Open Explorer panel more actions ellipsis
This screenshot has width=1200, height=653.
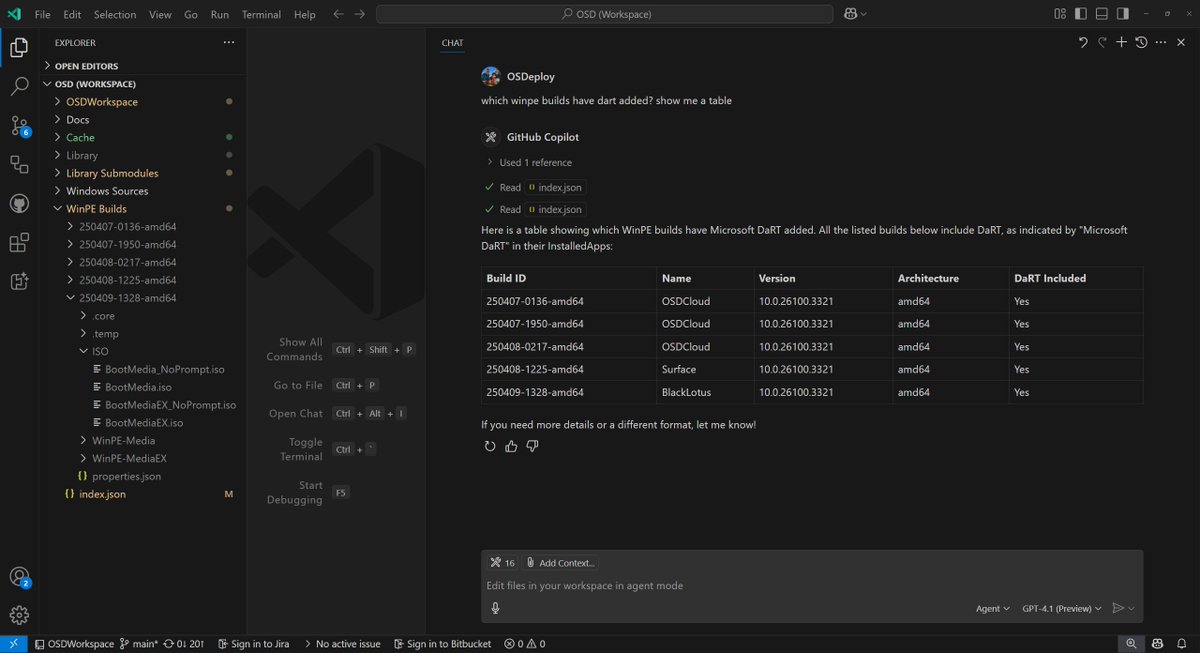pyautogui.click(x=229, y=43)
